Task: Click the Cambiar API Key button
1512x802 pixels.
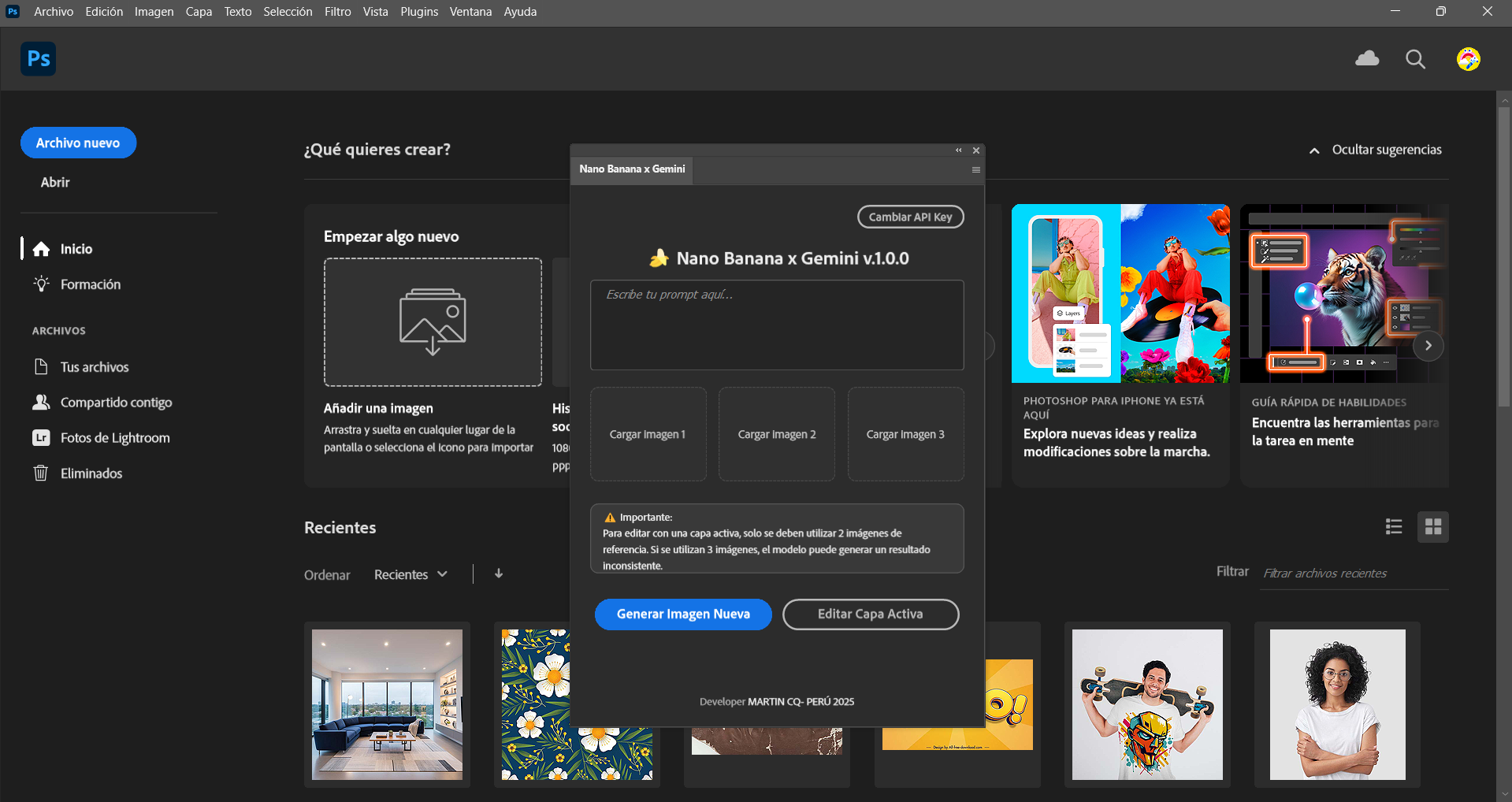Action: pos(910,217)
